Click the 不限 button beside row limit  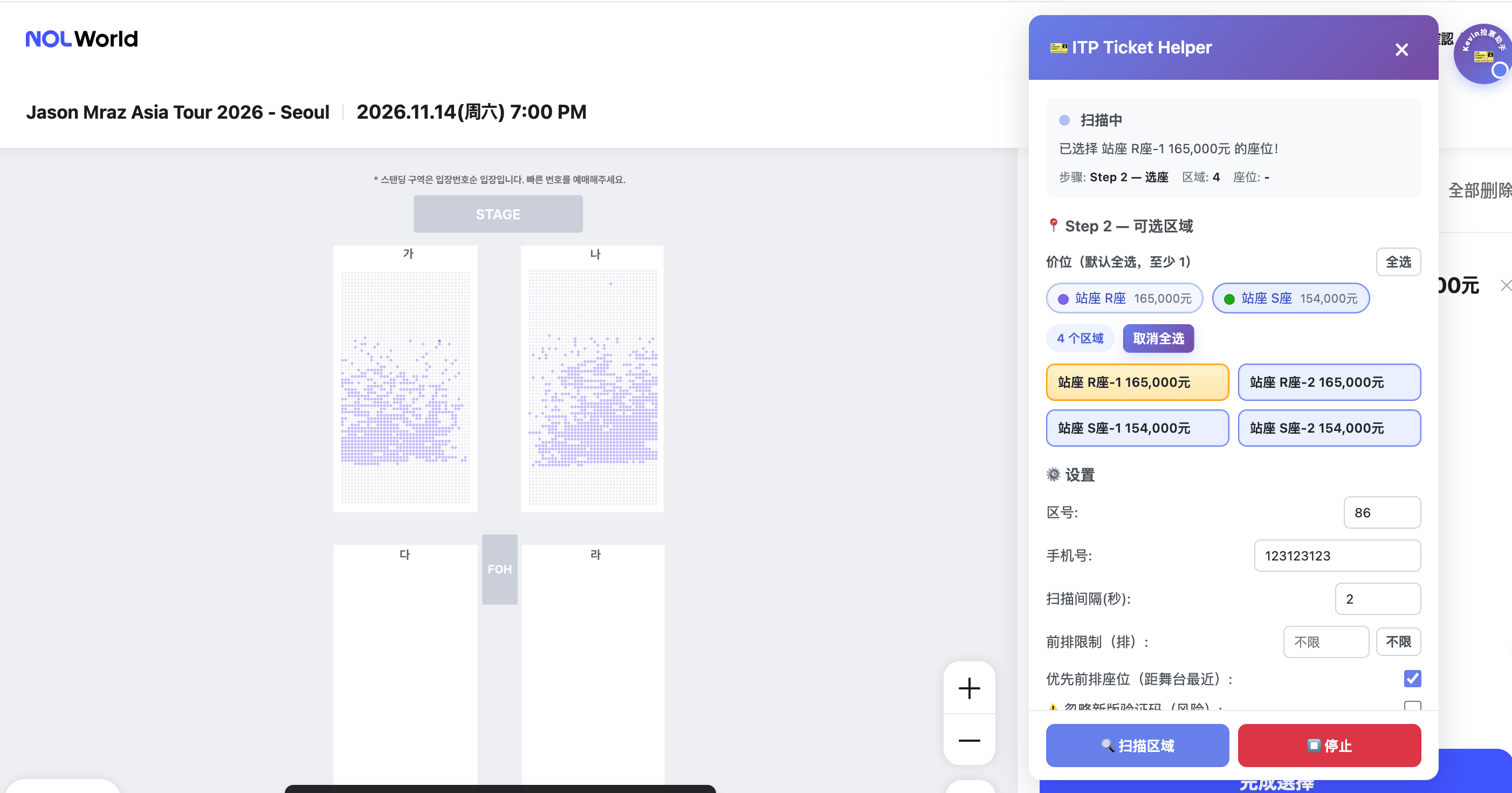coord(1398,642)
